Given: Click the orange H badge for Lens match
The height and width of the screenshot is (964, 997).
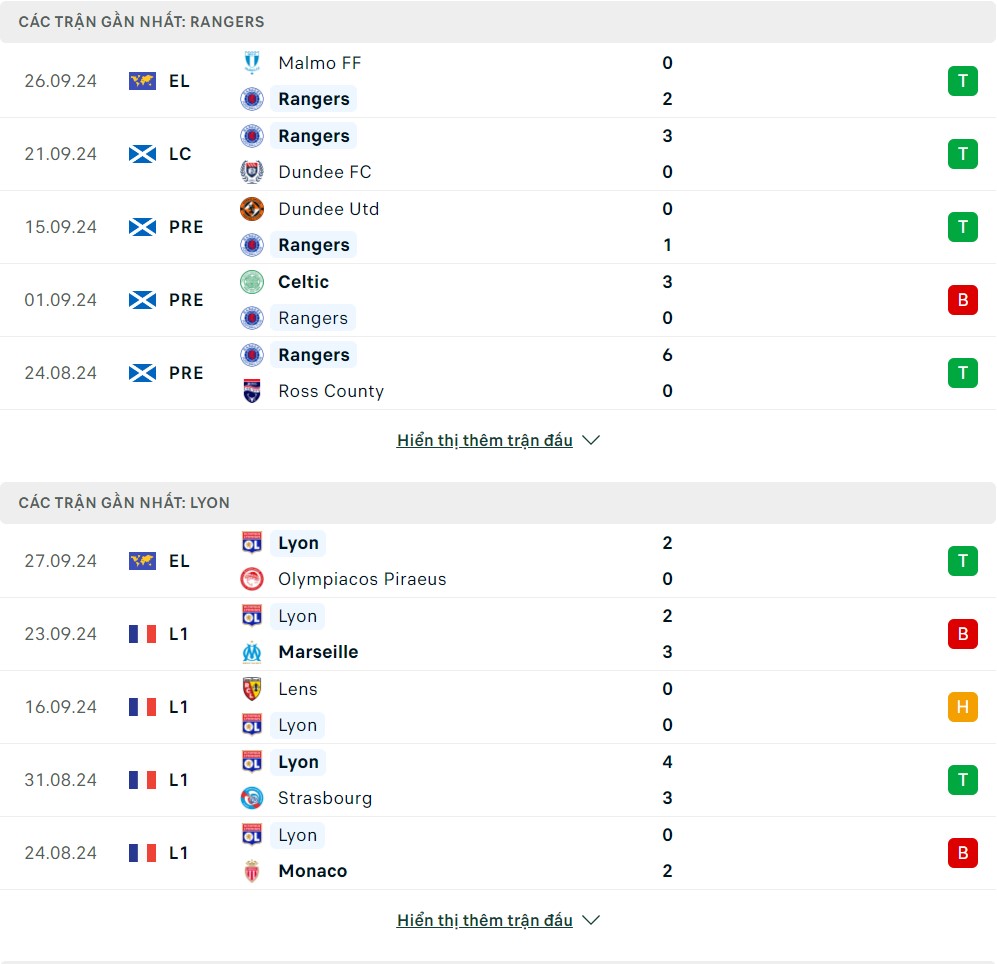Looking at the screenshot, I should click(x=963, y=706).
